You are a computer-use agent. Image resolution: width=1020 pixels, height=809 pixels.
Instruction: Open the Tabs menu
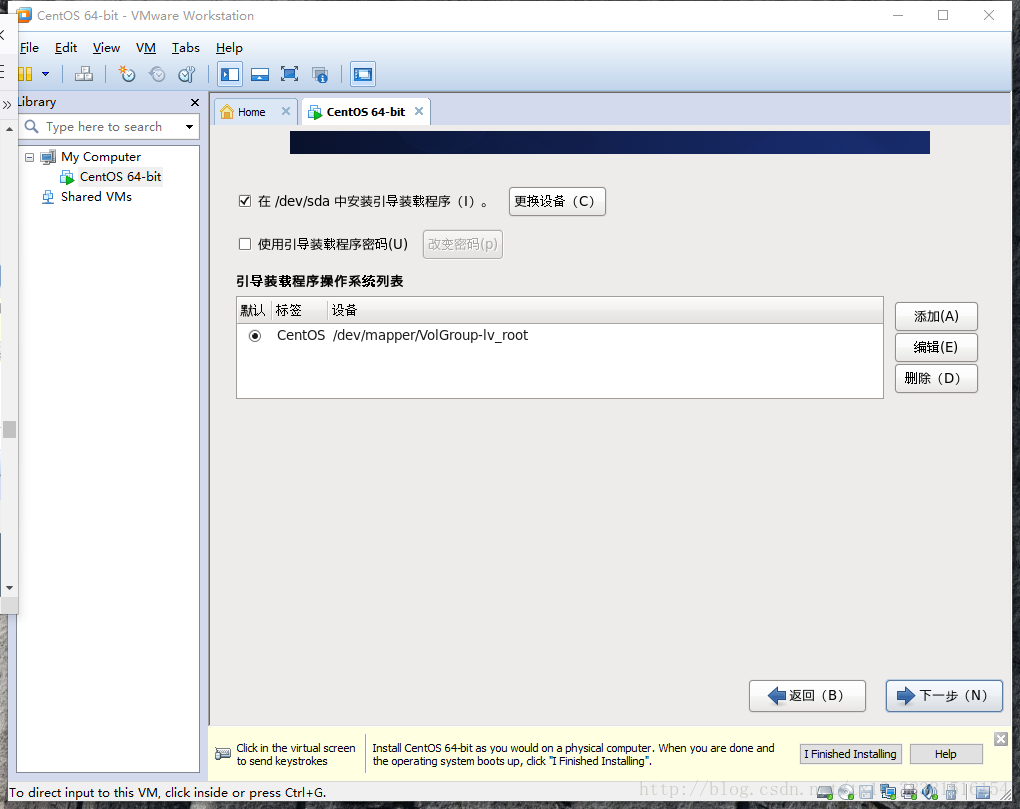(185, 47)
